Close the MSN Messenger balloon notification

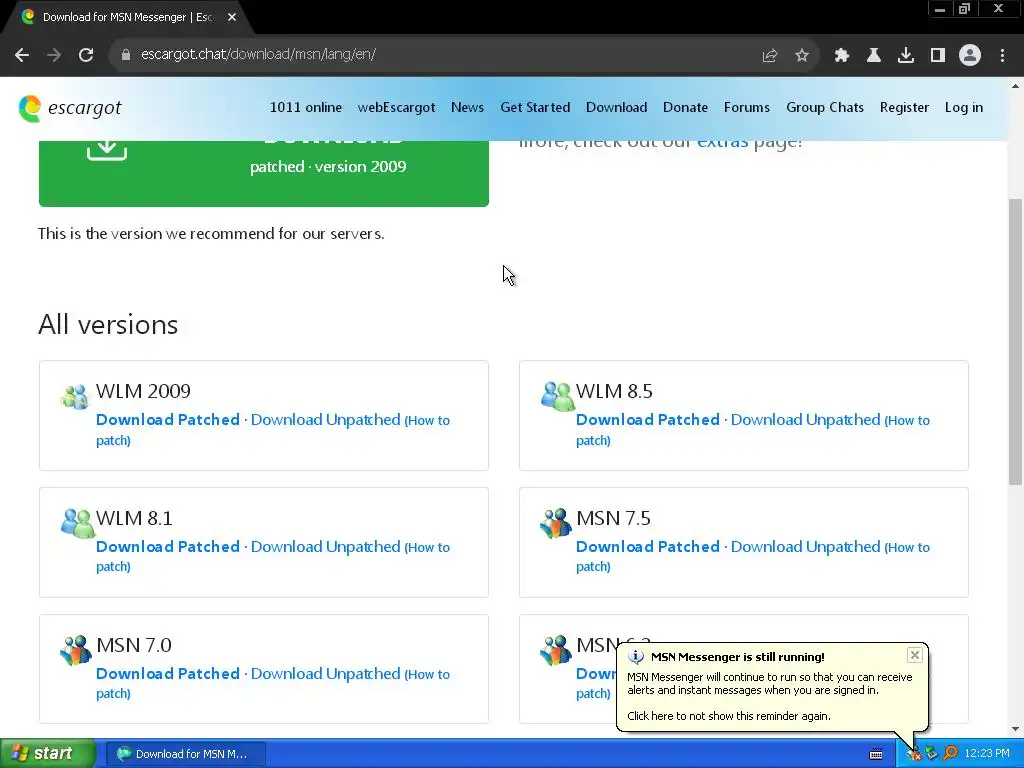tap(914, 655)
